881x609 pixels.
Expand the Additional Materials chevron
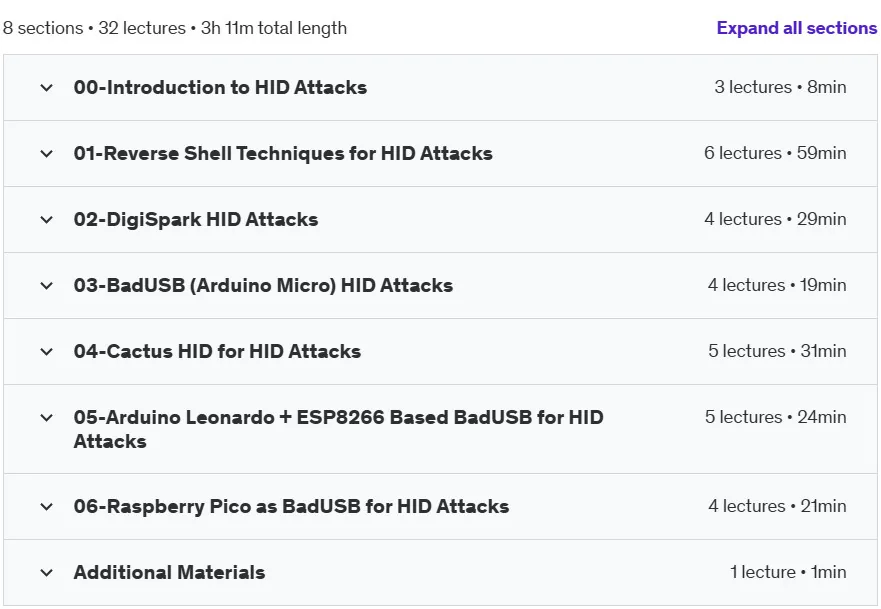coord(47,572)
